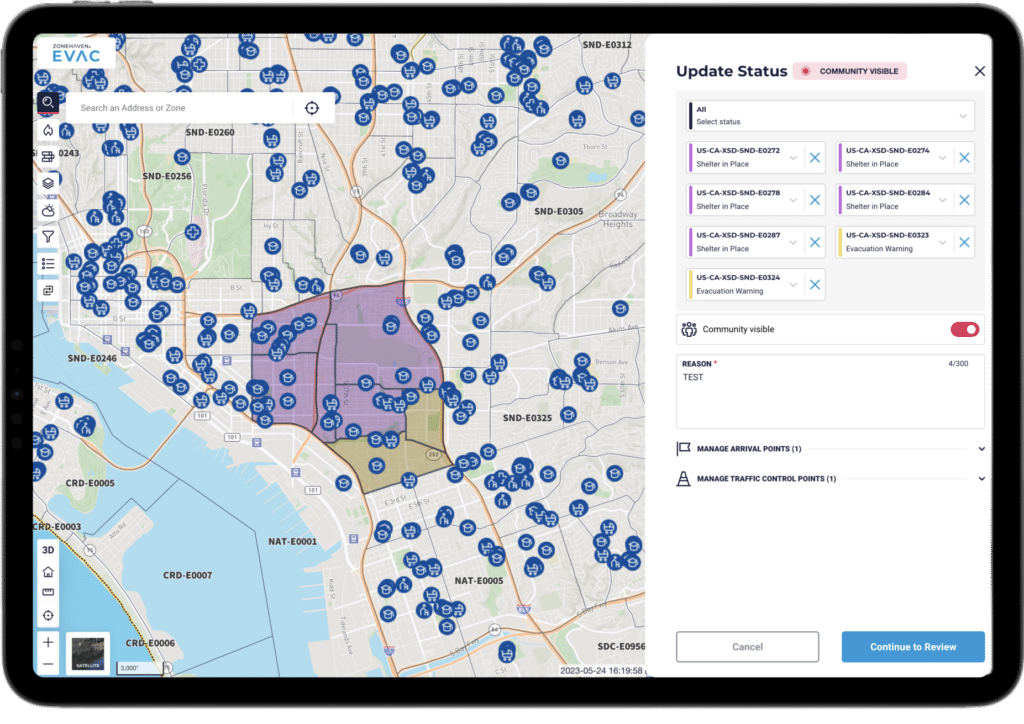This screenshot has height=724, width=1024.
Task: Open the All Select status dropdown
Action: coord(830,116)
